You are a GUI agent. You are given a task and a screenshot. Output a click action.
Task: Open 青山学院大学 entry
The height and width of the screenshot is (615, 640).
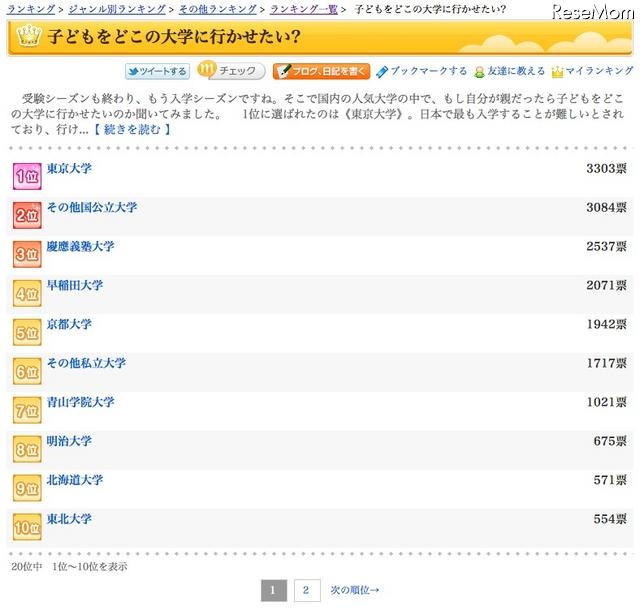coord(80,402)
